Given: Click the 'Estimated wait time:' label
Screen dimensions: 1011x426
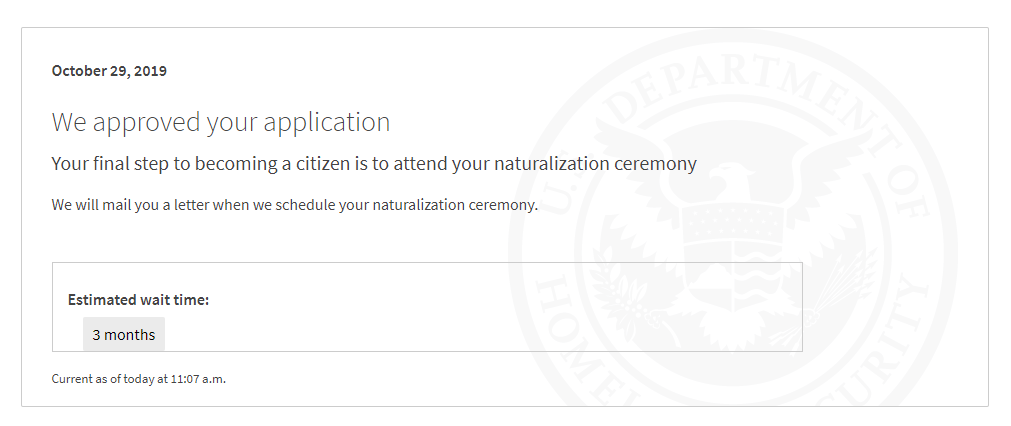Looking at the screenshot, I should (138, 300).
